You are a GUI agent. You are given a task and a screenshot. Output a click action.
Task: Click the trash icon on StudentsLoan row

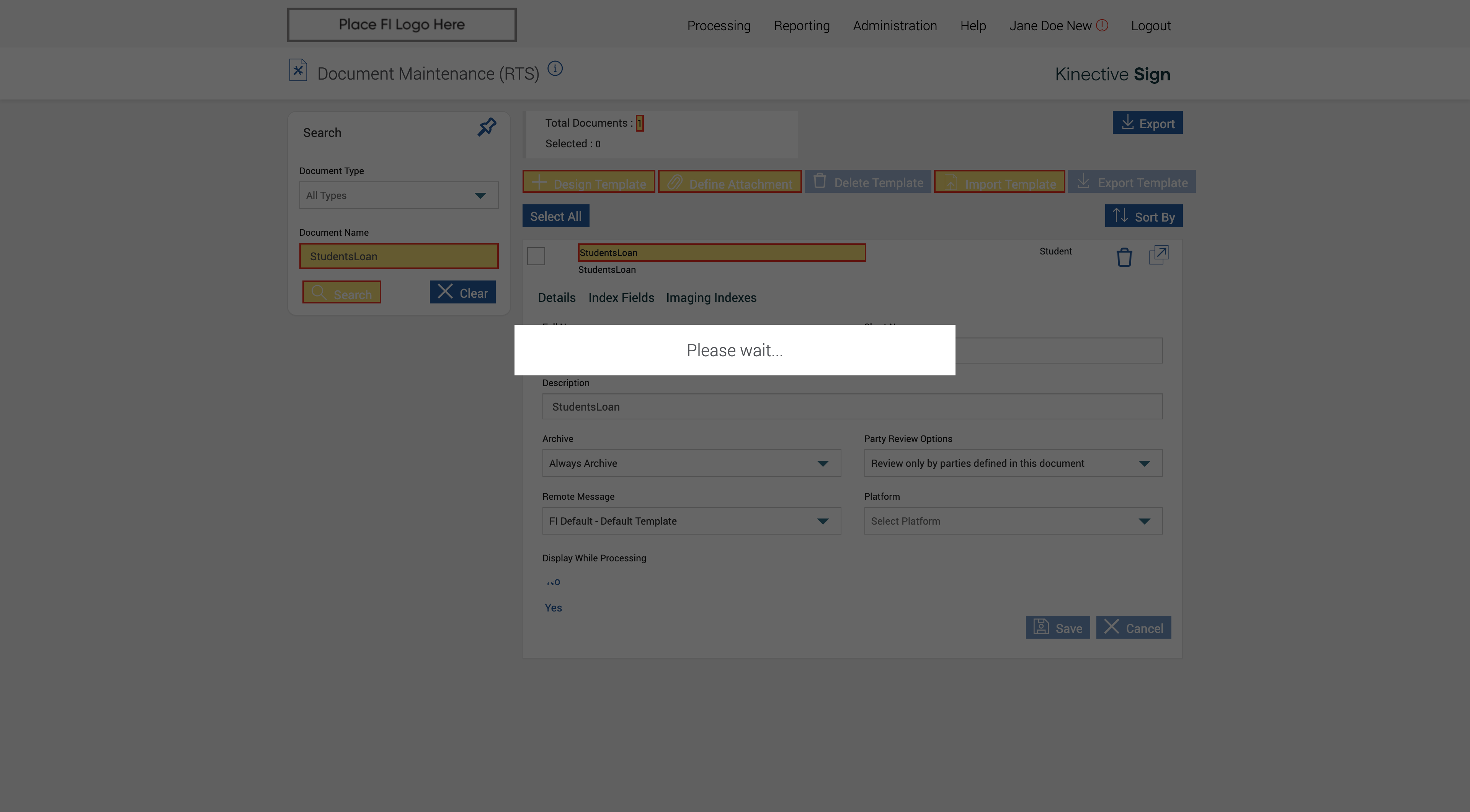click(x=1124, y=257)
